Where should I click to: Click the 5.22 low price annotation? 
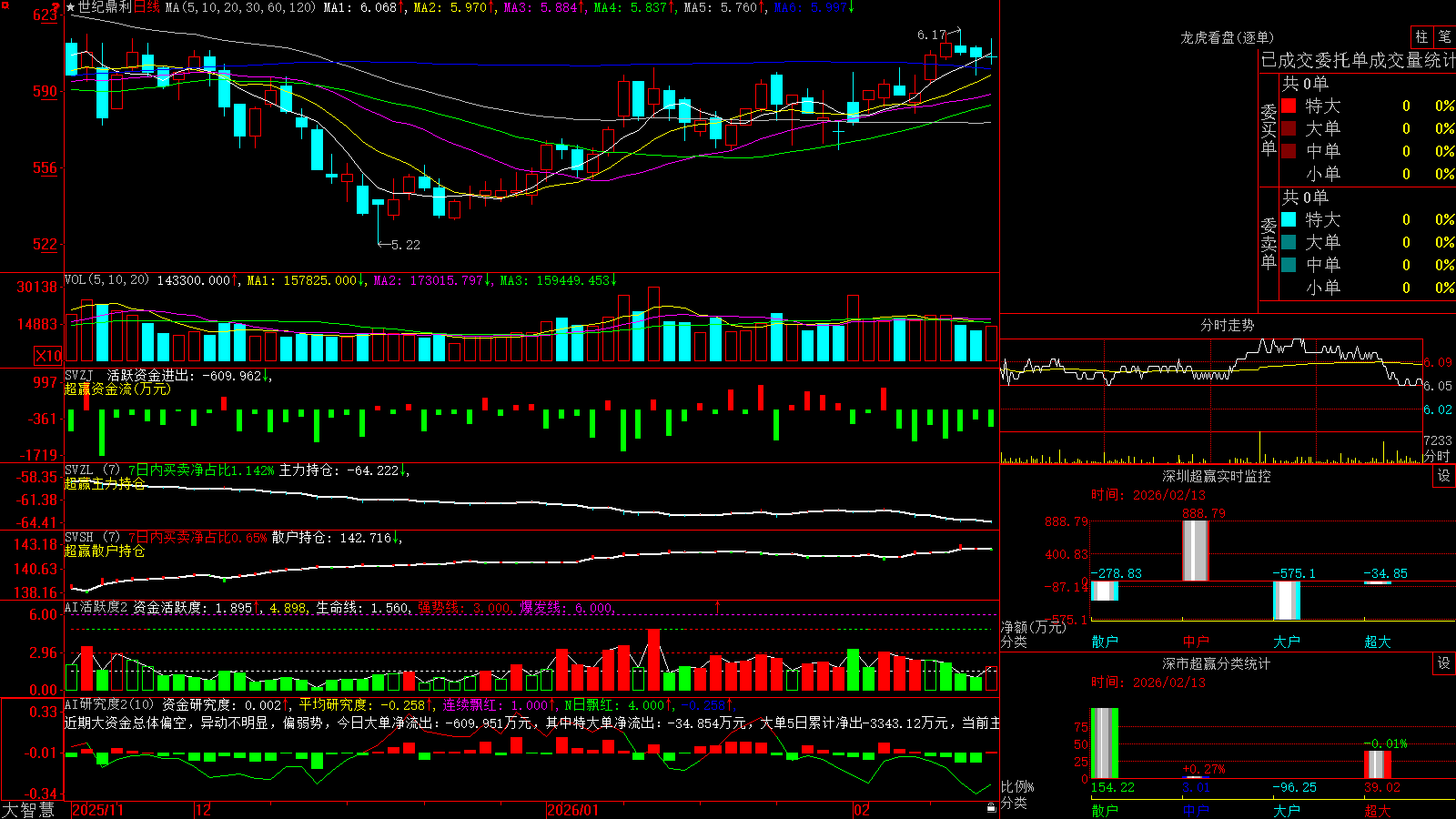pos(406,245)
